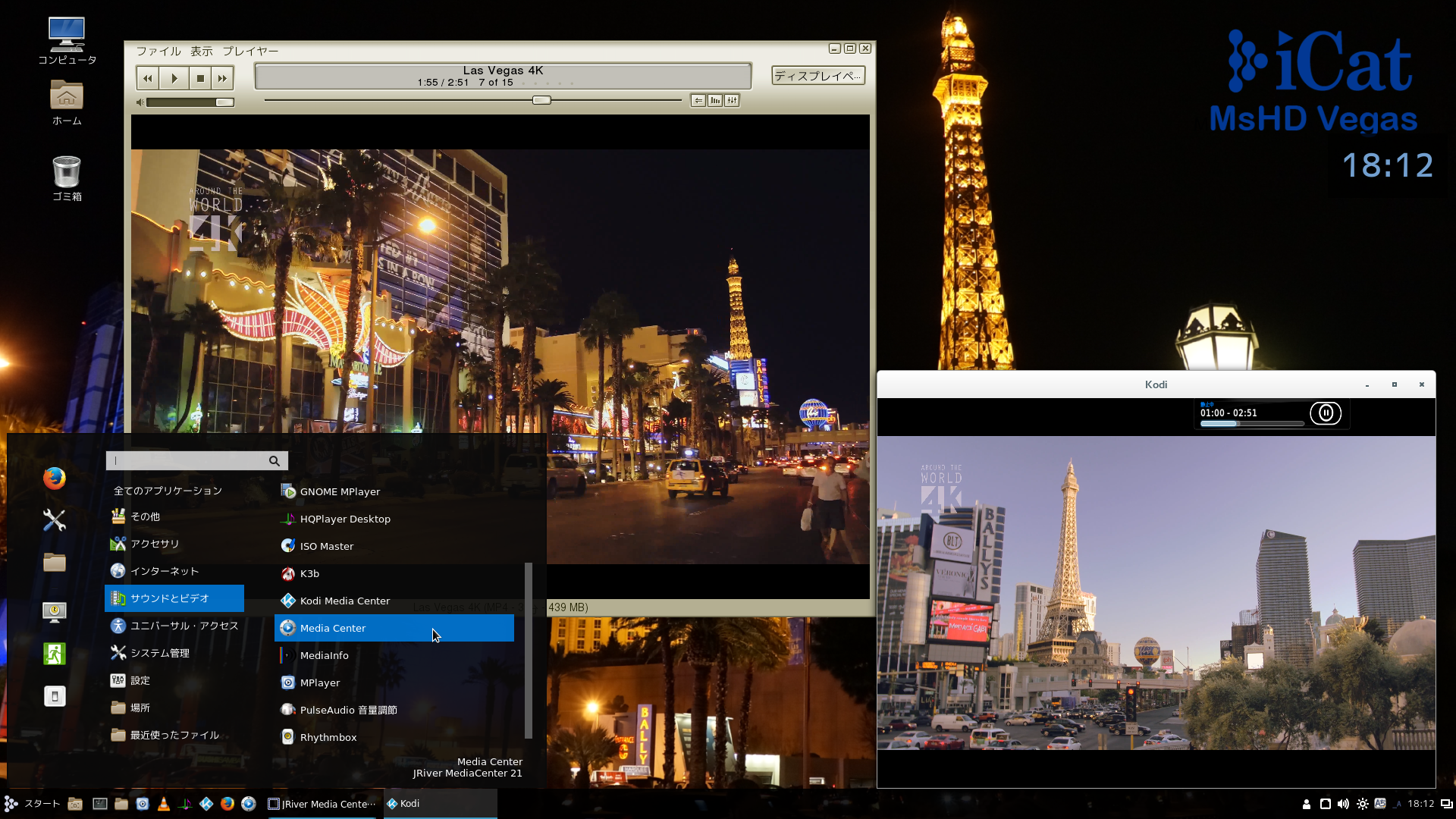Switch to JRiver Media Center taskbar button
This screenshot has width=1456, height=819.
[x=322, y=804]
